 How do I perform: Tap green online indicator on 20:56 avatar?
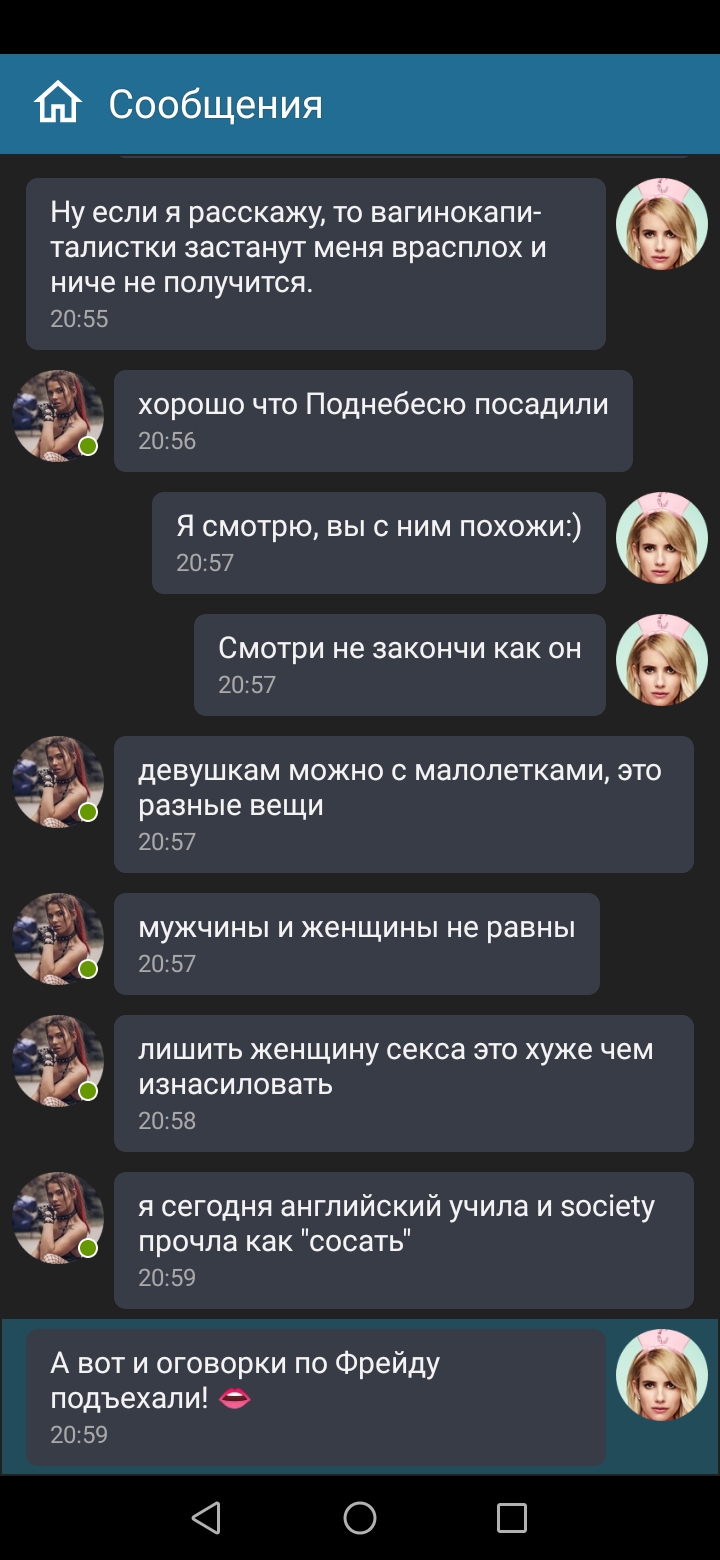tap(88, 446)
